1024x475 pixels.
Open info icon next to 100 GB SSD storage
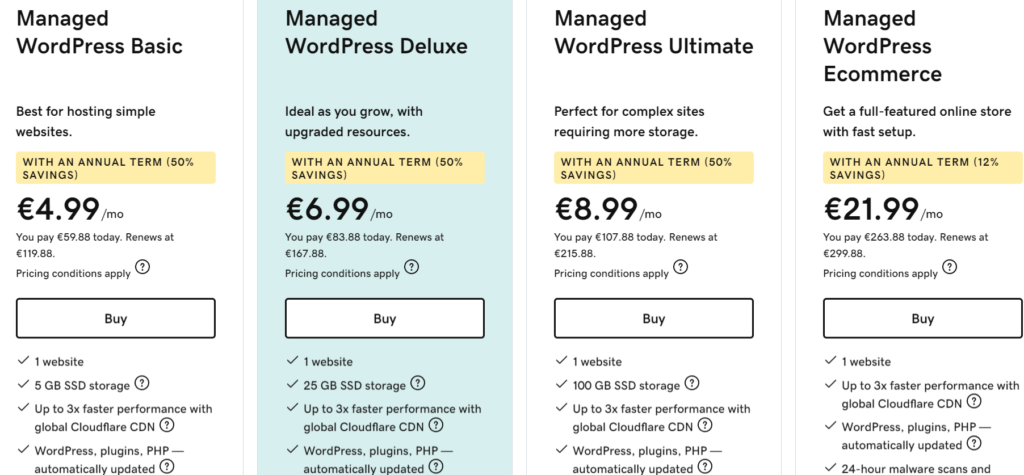(x=692, y=383)
